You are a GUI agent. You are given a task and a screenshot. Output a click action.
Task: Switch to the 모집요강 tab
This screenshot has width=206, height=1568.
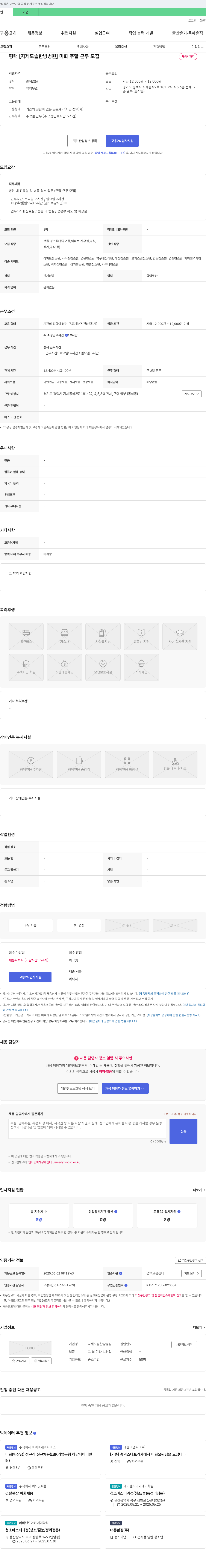(x=6, y=47)
